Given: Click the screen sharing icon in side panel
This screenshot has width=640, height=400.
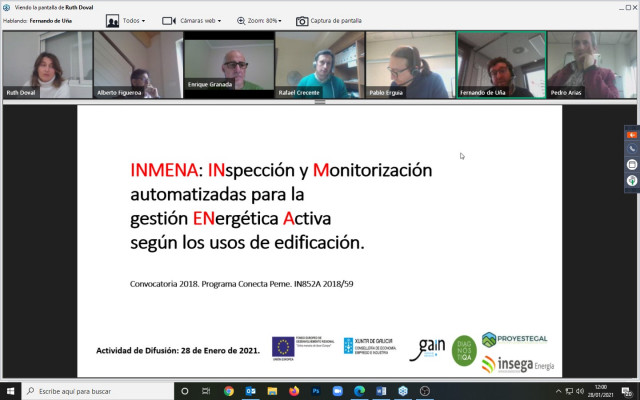Looking at the screenshot, I should pos(632,164).
